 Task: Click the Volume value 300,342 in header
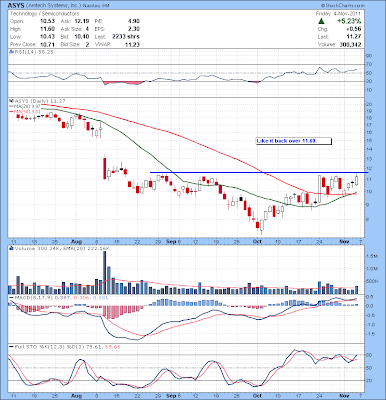(x=350, y=44)
